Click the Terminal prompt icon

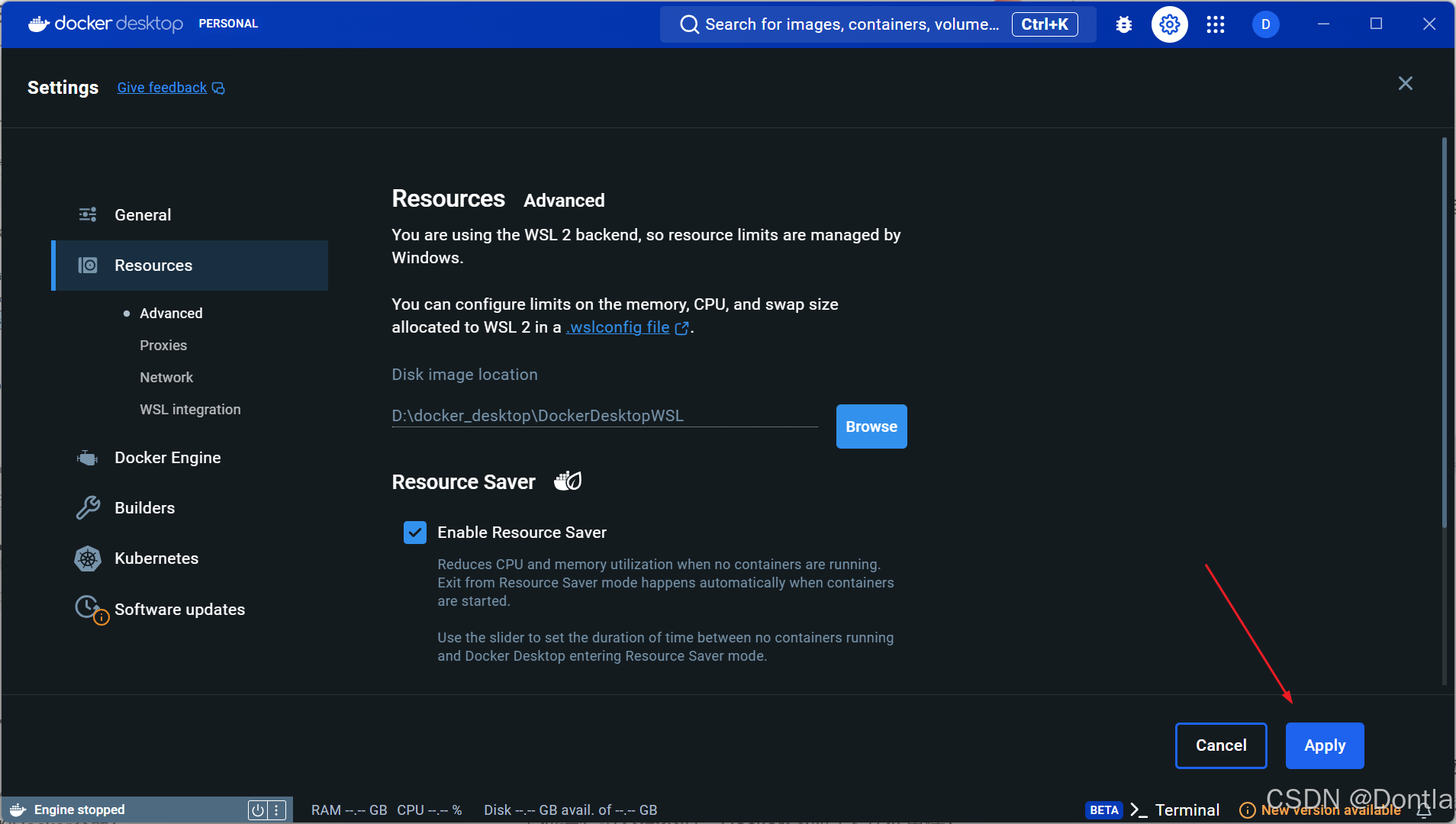(x=1139, y=810)
